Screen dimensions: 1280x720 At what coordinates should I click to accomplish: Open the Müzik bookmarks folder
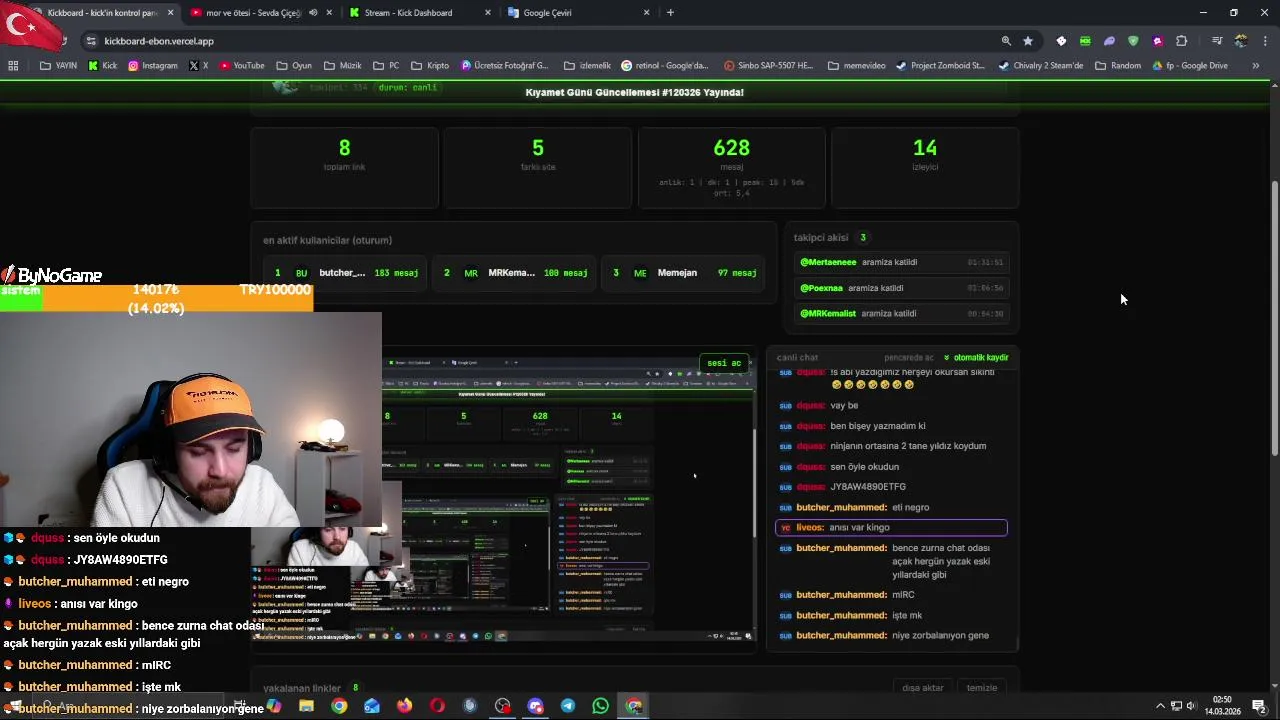coord(343,66)
